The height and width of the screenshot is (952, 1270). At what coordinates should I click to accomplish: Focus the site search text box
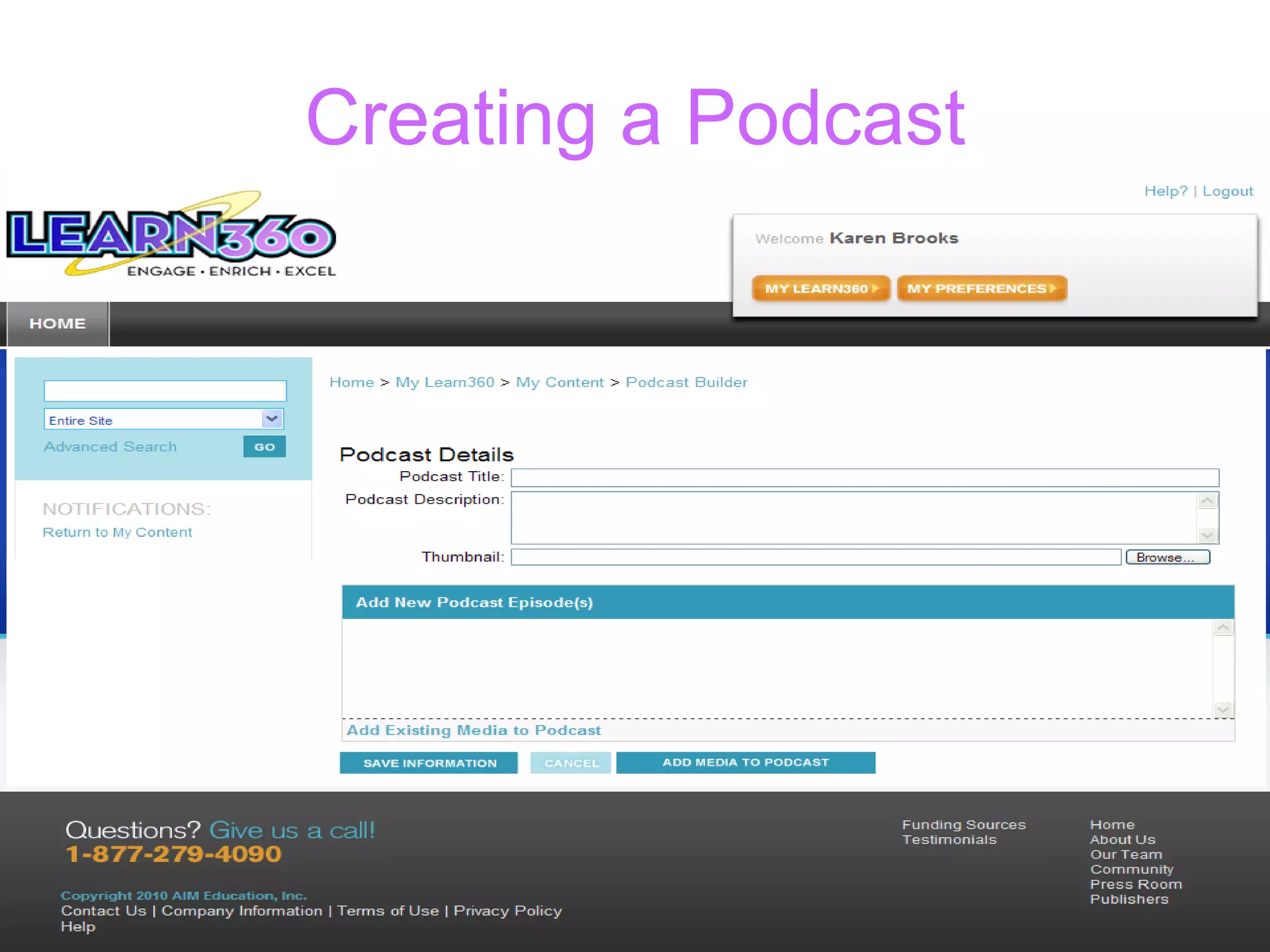(x=165, y=390)
